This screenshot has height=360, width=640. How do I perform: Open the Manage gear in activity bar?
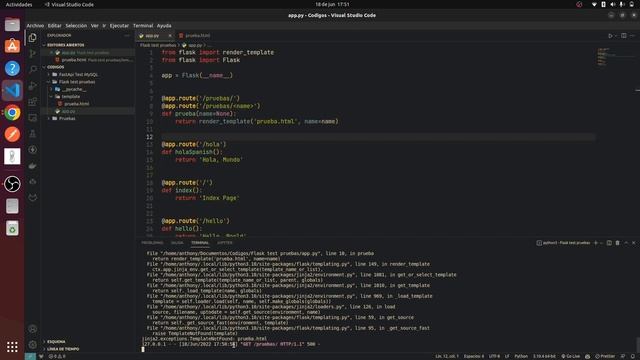tap(33, 344)
